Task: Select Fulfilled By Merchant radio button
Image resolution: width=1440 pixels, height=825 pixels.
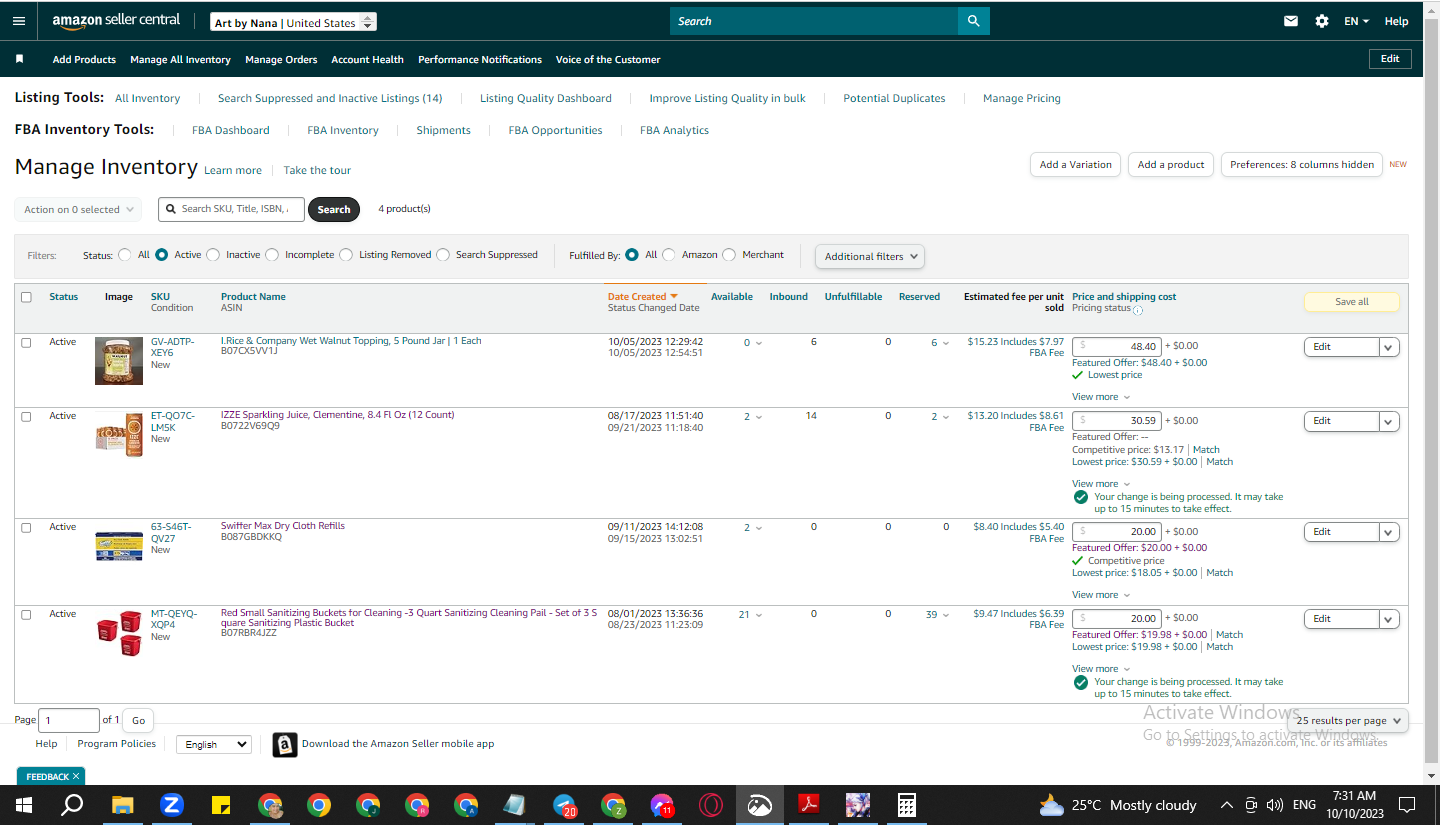Action: point(729,255)
